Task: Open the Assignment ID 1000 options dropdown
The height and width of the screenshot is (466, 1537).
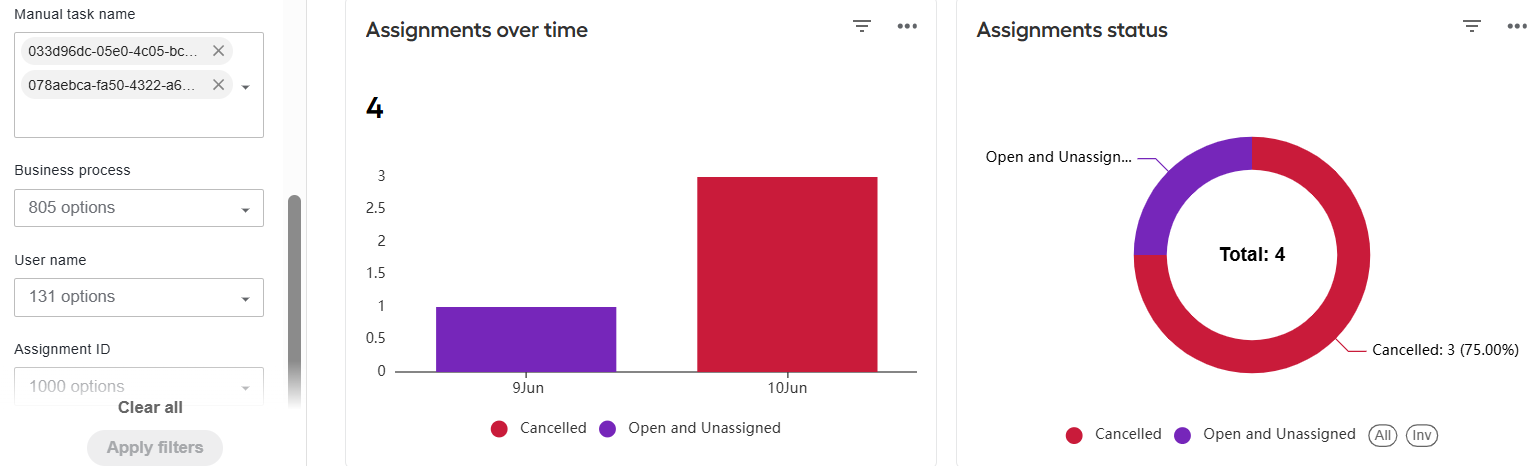Action: coord(139,386)
